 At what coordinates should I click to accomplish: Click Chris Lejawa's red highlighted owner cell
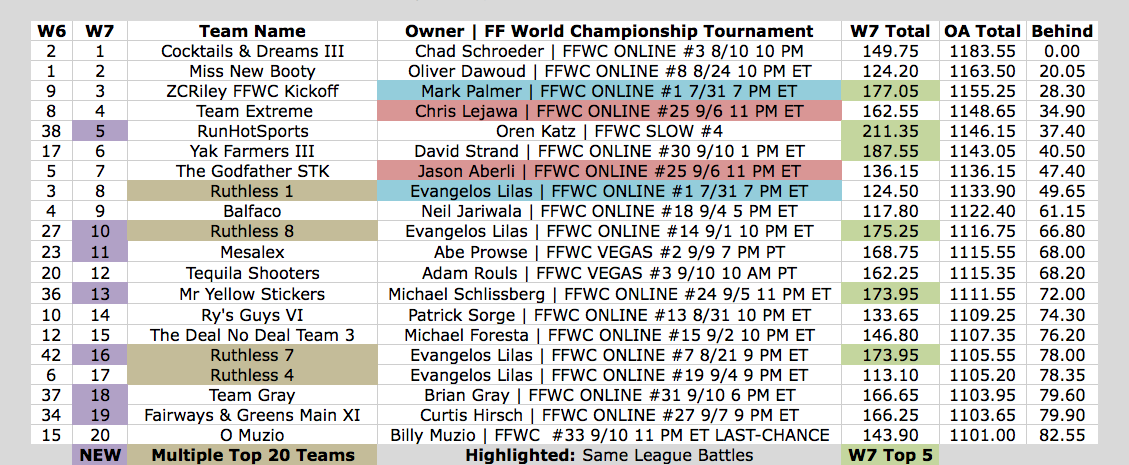click(609, 111)
